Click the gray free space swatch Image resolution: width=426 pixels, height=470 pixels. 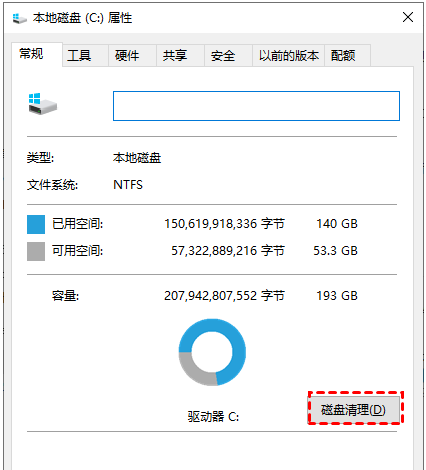[x=36, y=251]
